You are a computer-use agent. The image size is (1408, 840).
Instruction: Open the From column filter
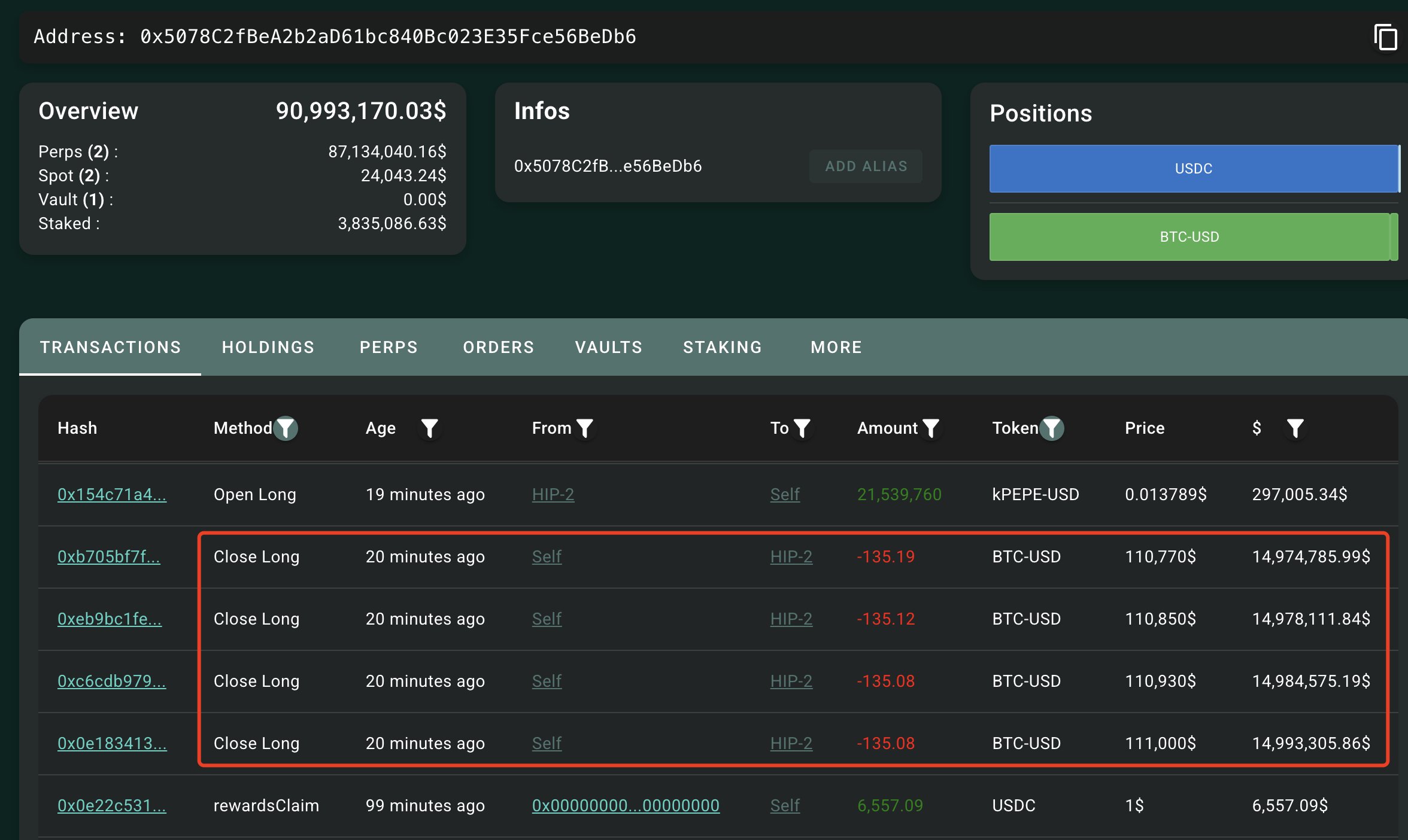coord(584,428)
